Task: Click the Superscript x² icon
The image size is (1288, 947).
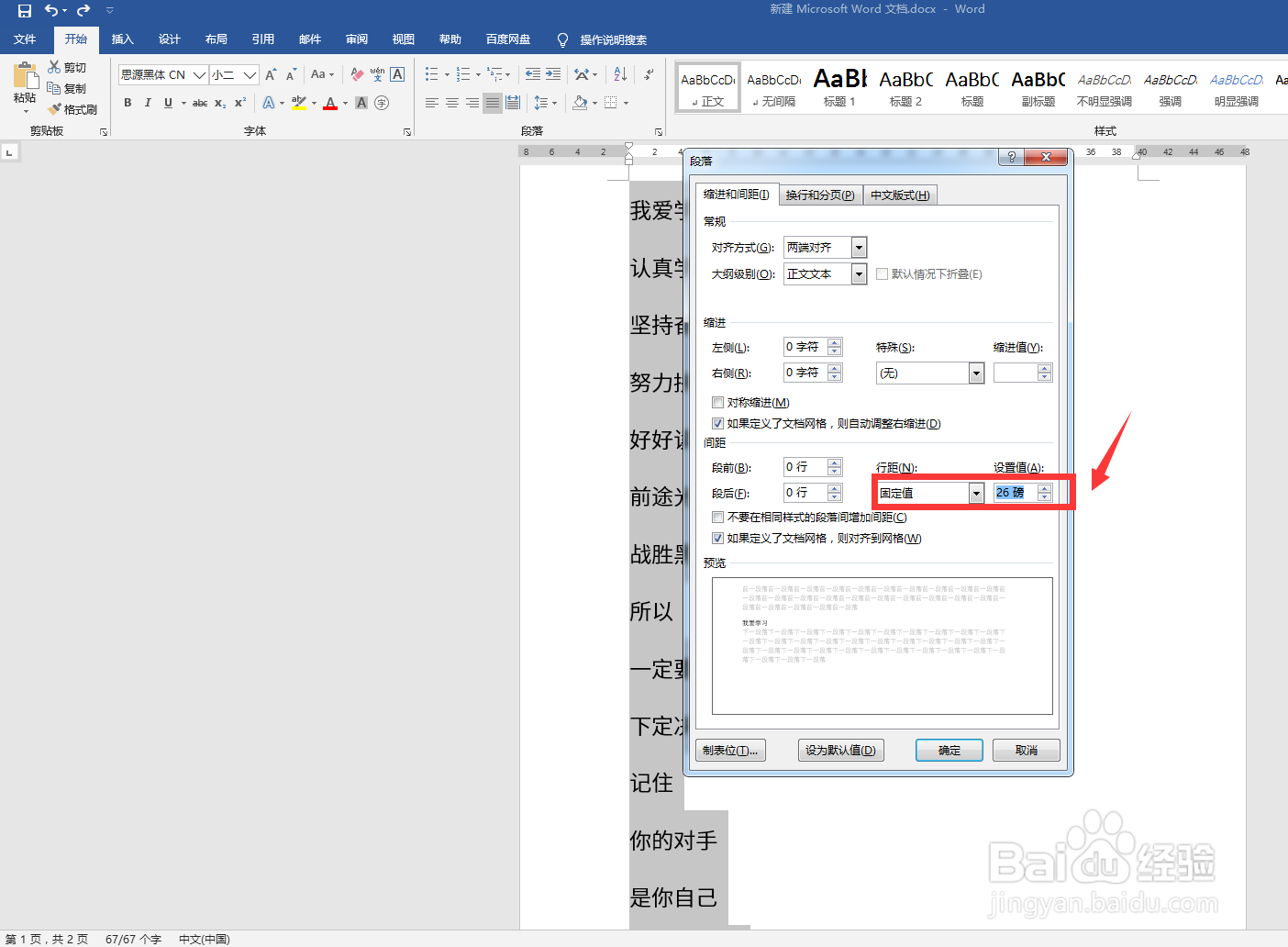Action: (240, 103)
